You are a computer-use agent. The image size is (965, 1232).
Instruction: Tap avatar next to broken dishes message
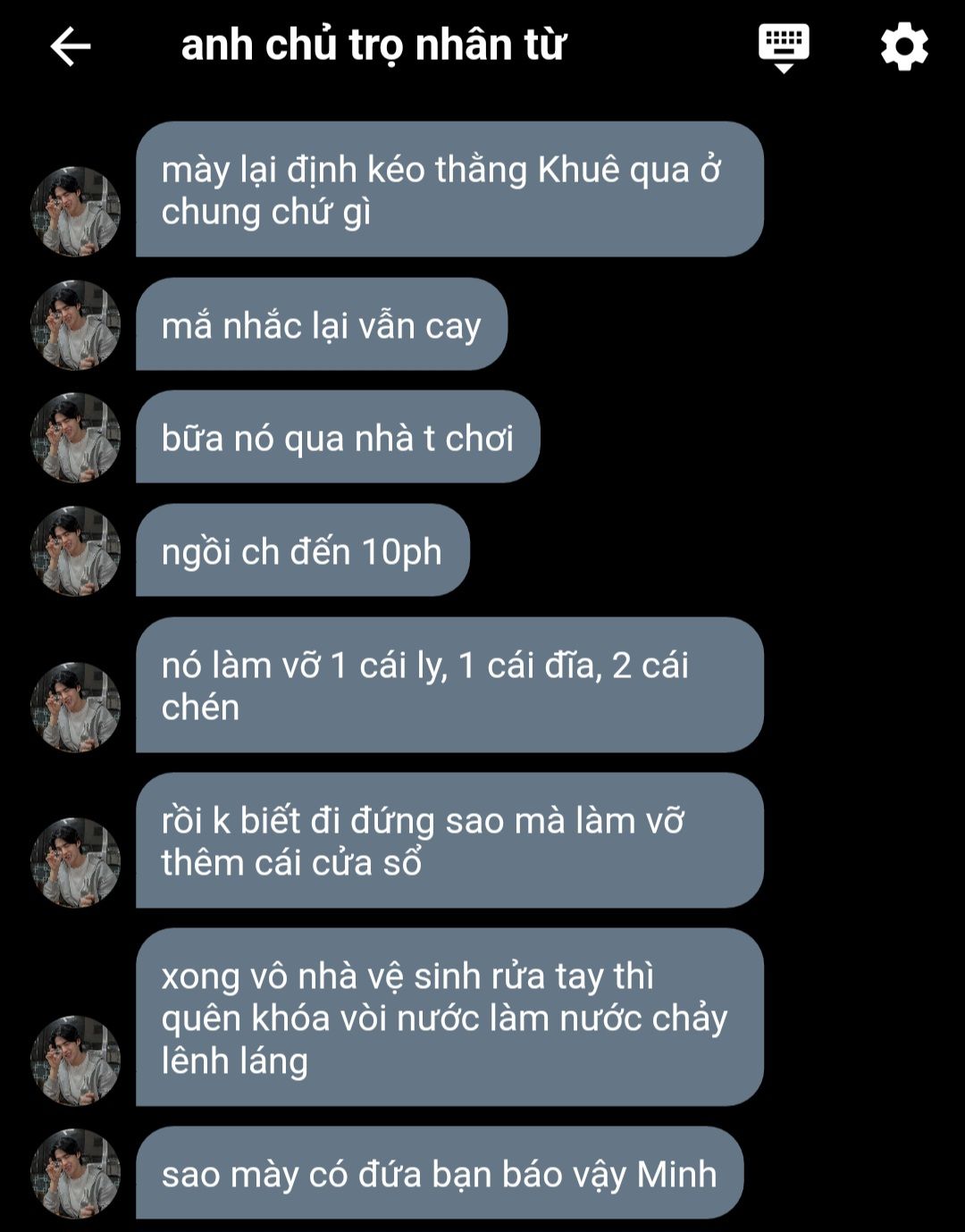tap(76, 707)
